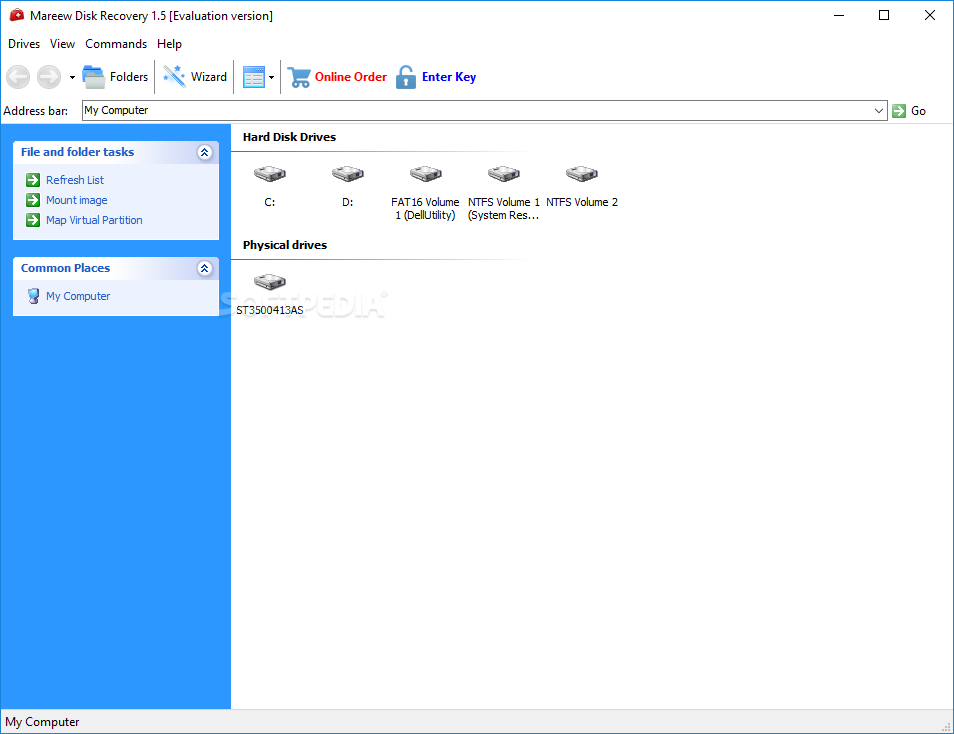Click the Common Places header text
954x734 pixels.
[x=65, y=268]
